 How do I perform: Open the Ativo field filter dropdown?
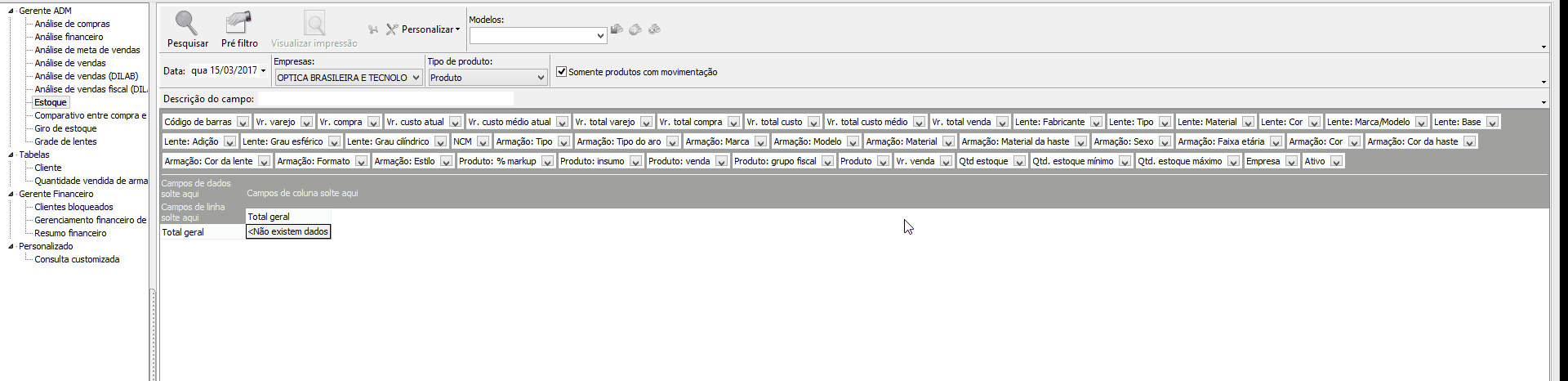click(x=1336, y=161)
